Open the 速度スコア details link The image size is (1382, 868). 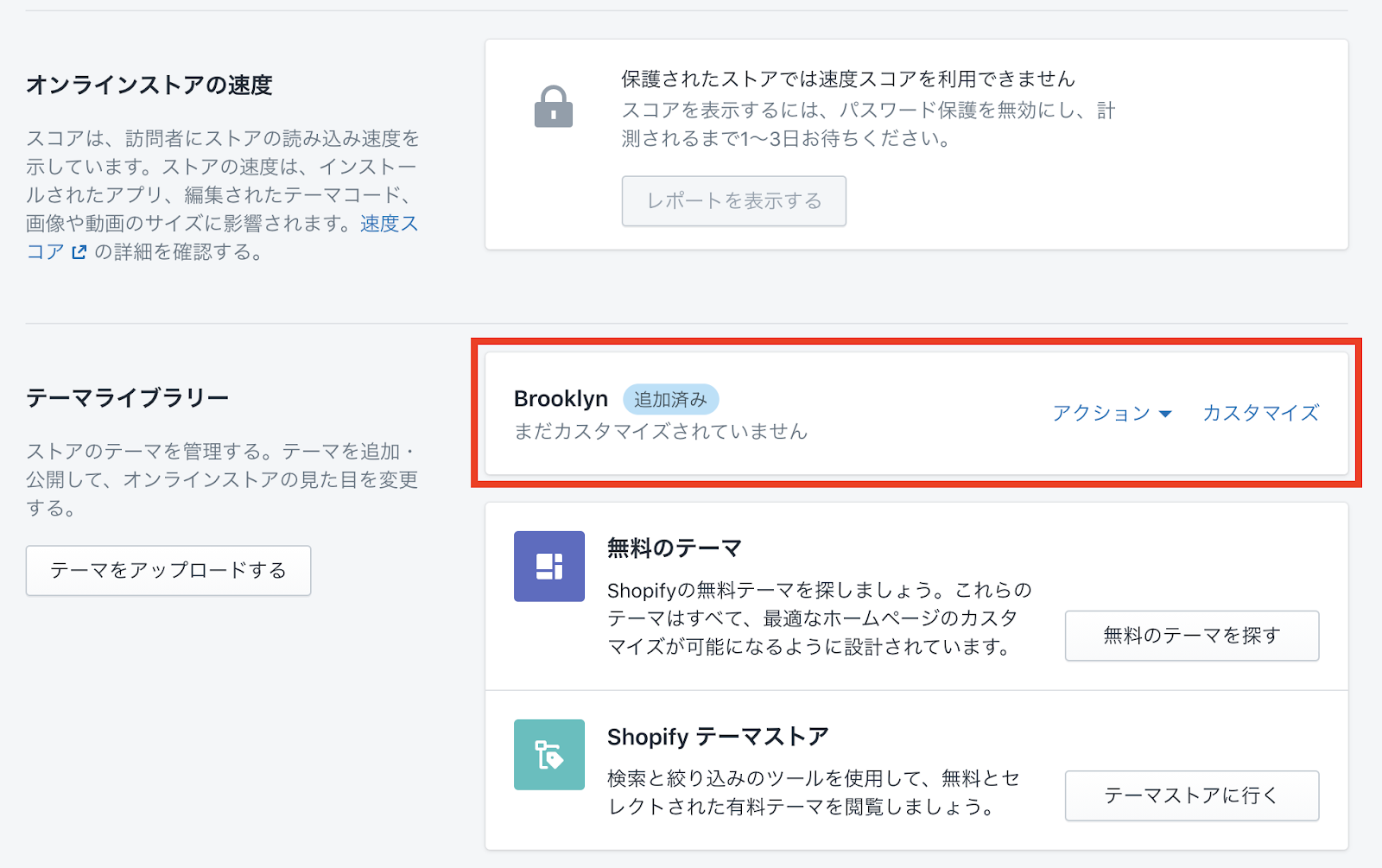click(x=389, y=224)
